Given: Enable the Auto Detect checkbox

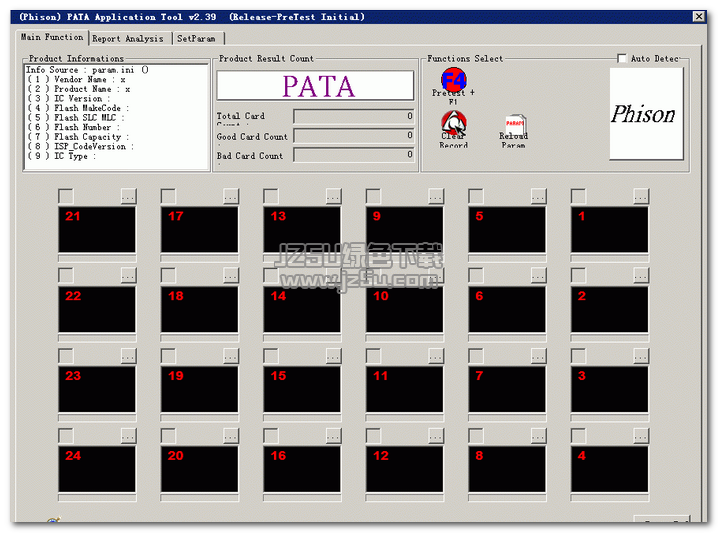Looking at the screenshot, I should (x=622, y=59).
